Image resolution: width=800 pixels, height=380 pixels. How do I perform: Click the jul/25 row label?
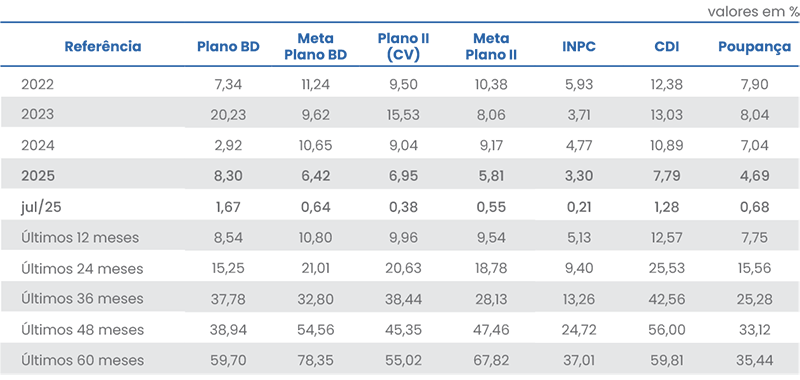coord(41,208)
